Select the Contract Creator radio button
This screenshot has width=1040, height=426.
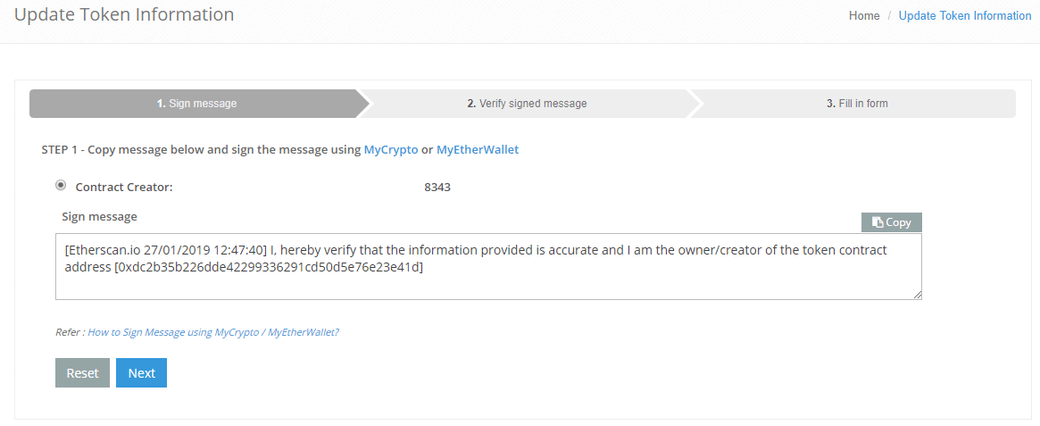pos(61,185)
